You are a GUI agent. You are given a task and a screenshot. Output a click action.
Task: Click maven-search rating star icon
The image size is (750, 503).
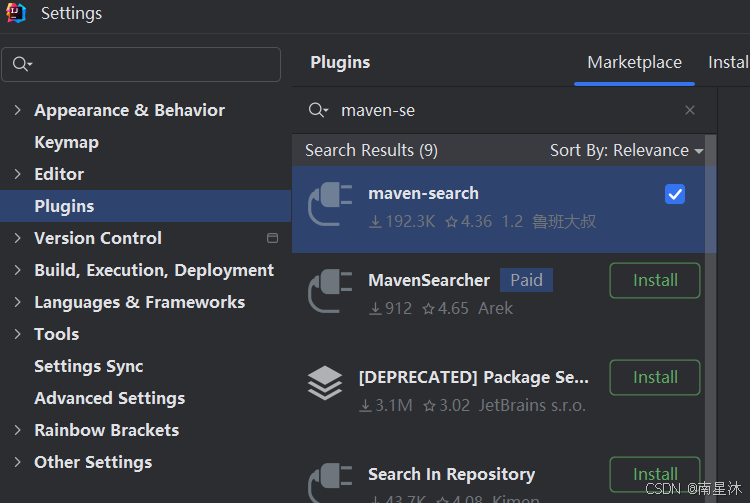451,222
